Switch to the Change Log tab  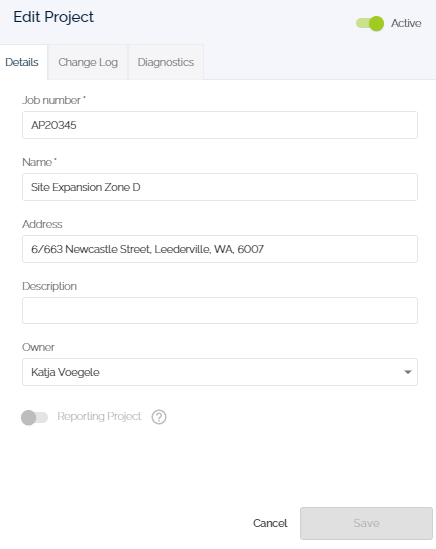point(88,62)
